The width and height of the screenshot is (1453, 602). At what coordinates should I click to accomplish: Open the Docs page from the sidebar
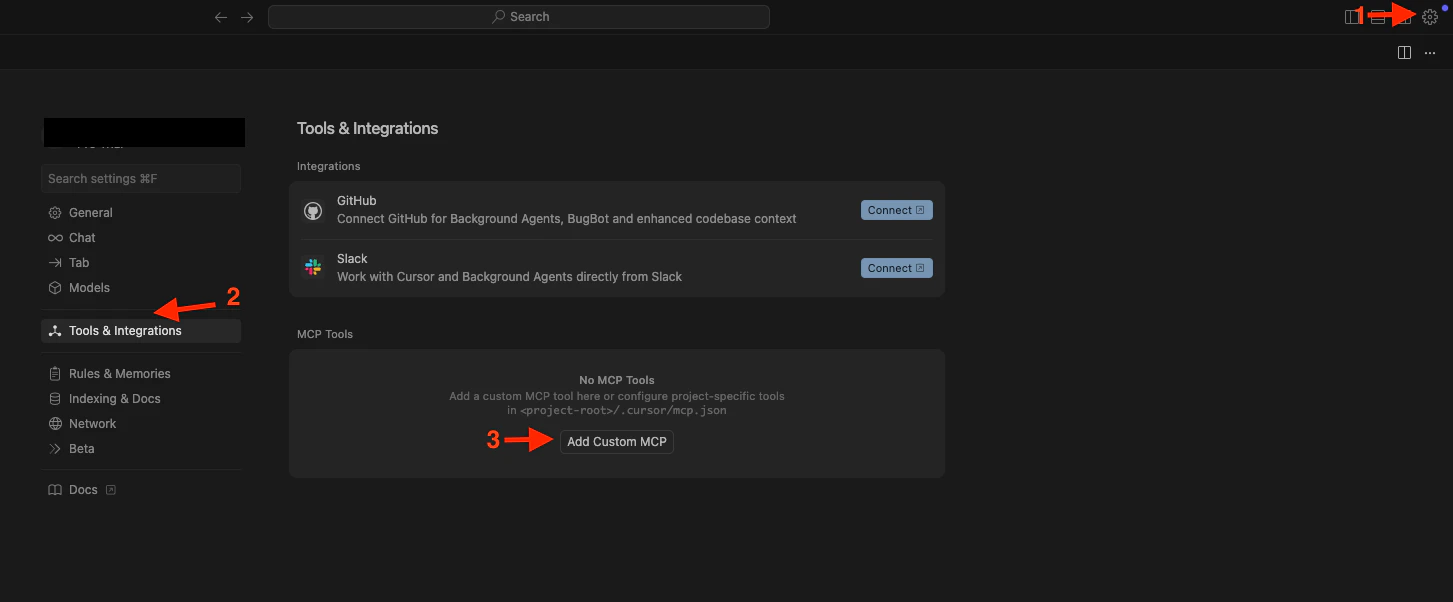(83, 489)
